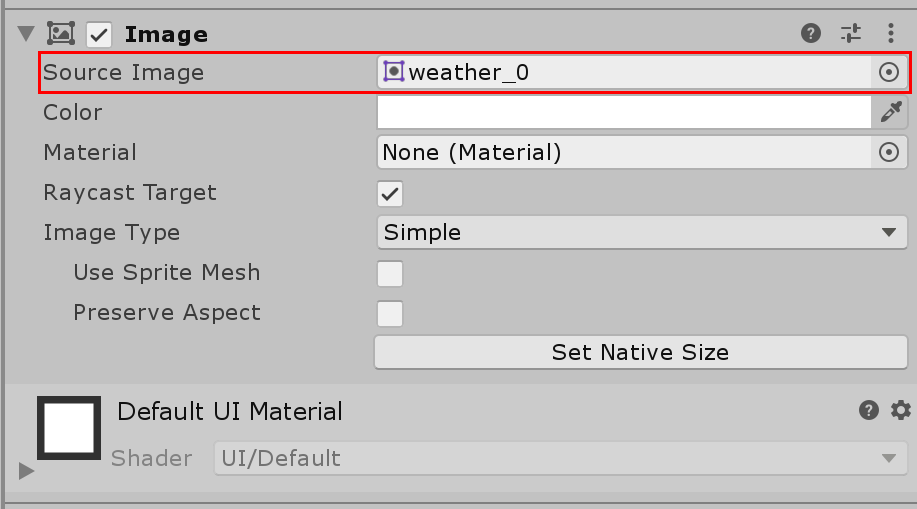Screen dimensions: 917x509
Task: Expand the Default UI Material section
Action: 26,470
